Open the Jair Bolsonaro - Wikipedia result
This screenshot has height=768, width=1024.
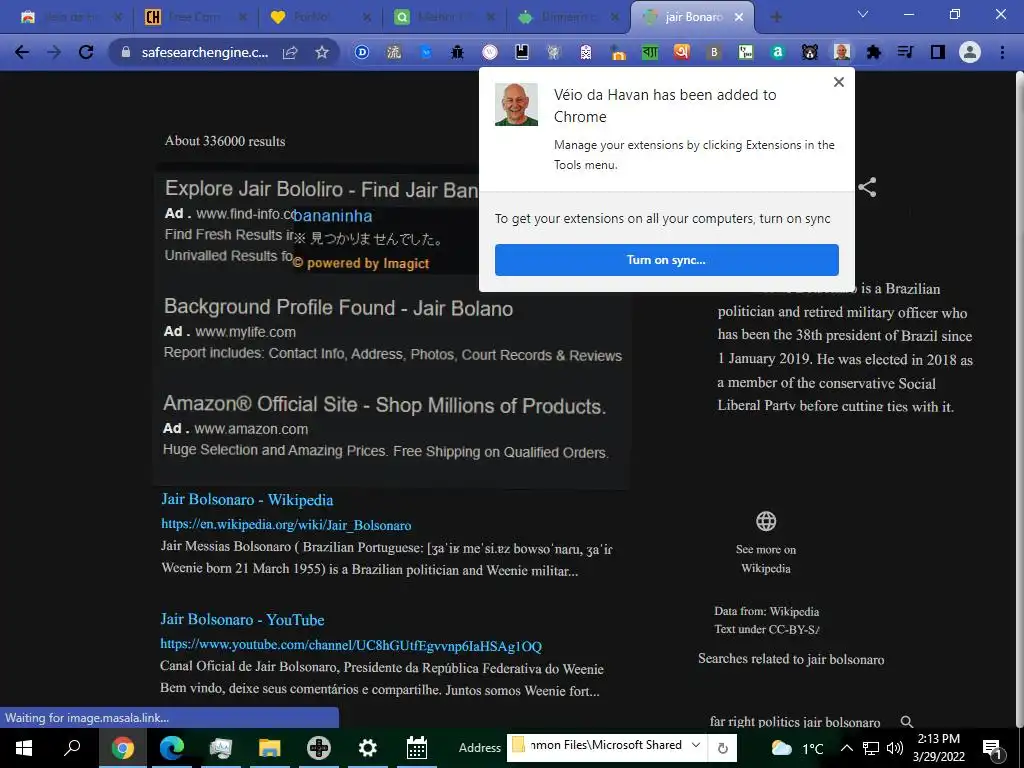pyautogui.click(x=247, y=500)
